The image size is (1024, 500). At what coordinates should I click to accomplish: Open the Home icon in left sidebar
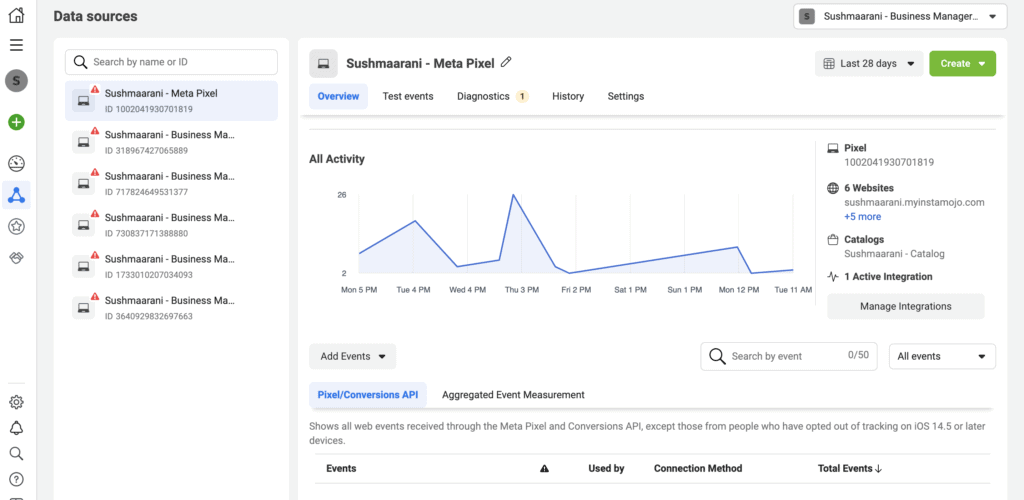pyautogui.click(x=16, y=14)
